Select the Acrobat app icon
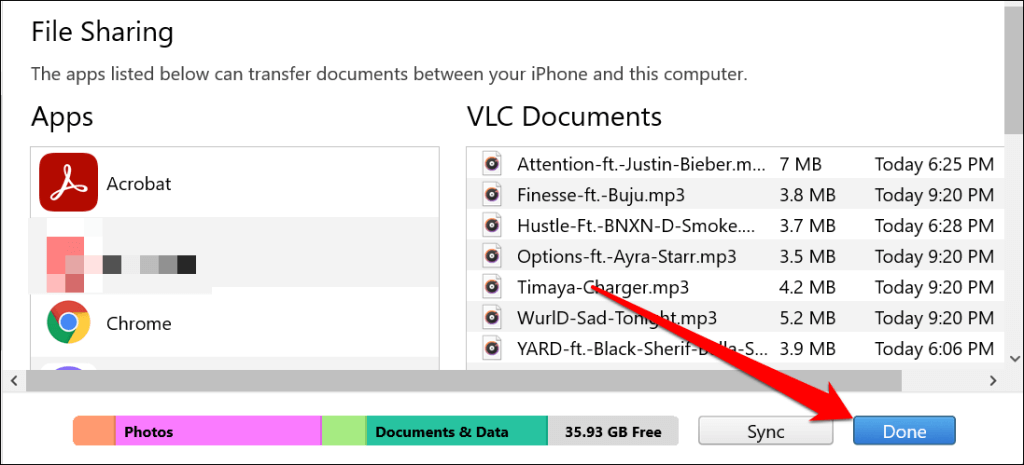 coord(68,182)
